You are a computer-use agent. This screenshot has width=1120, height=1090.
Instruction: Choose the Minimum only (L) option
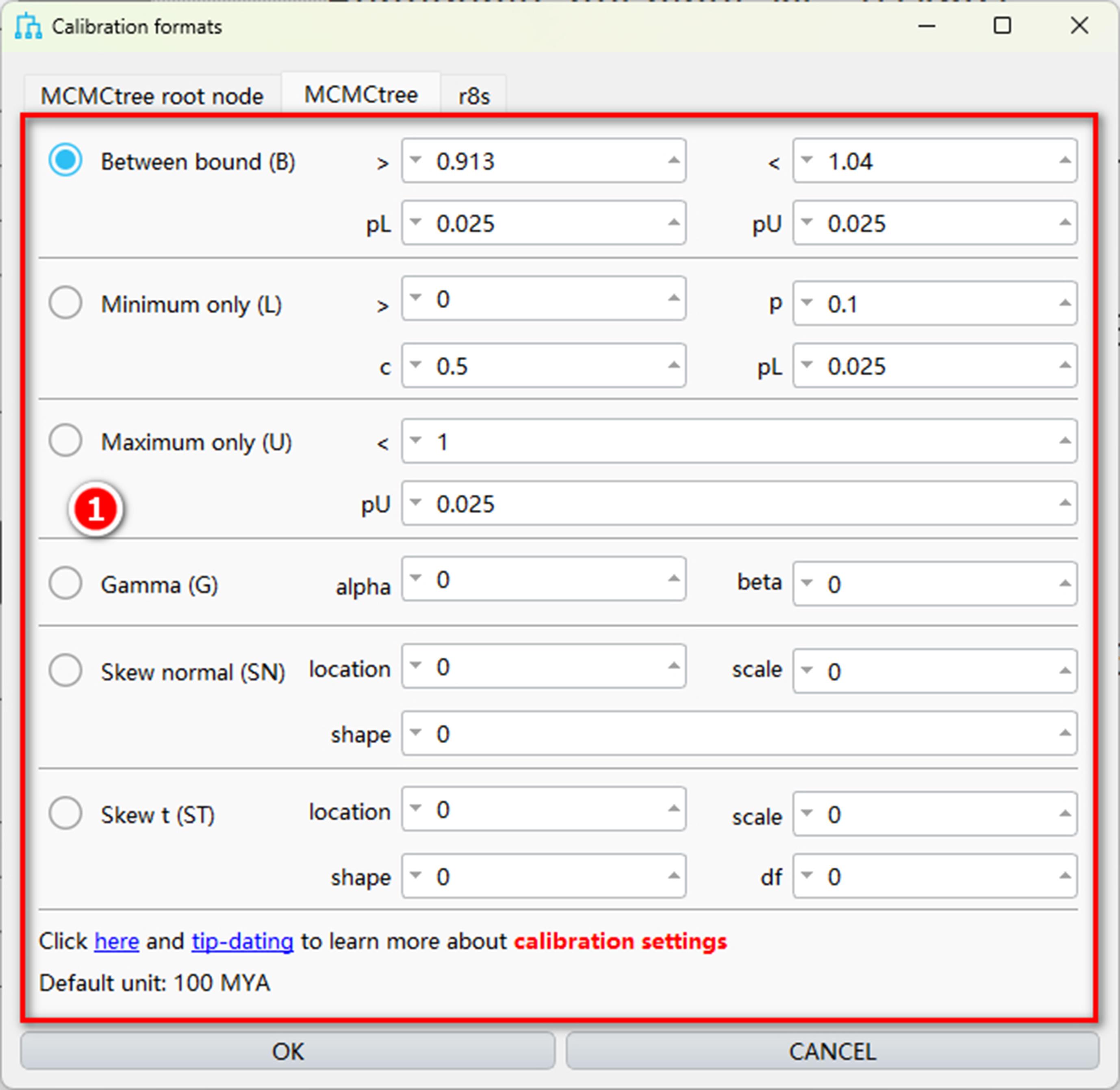point(65,302)
